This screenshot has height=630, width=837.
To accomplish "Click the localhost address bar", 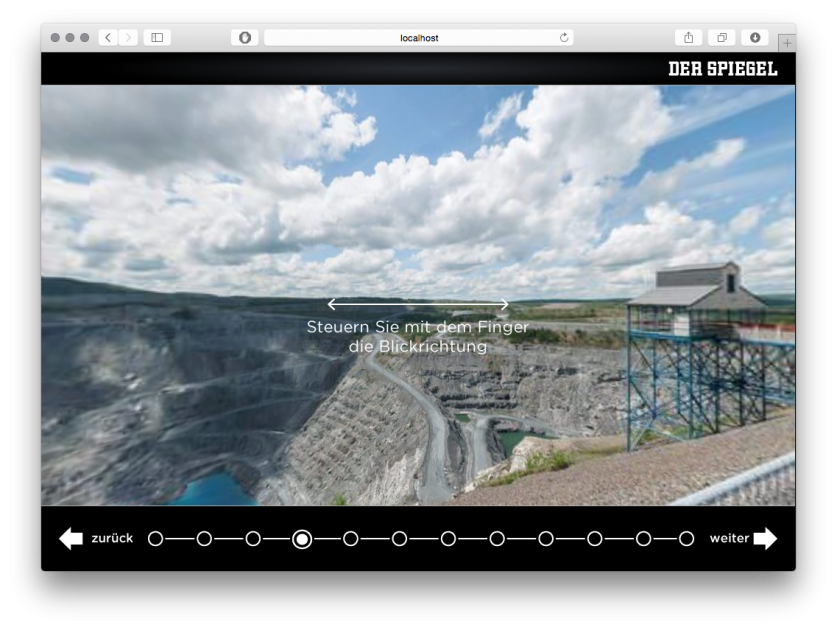I will click(418, 37).
